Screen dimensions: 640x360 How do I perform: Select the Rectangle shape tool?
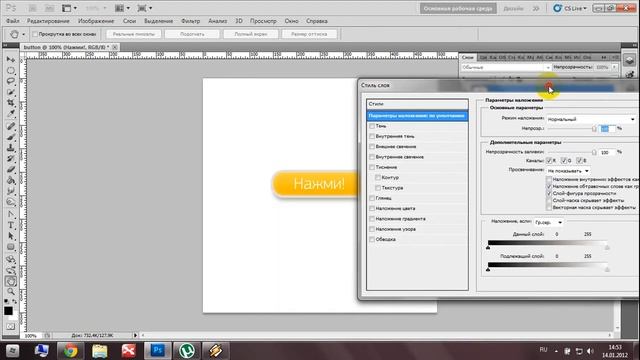[11, 247]
